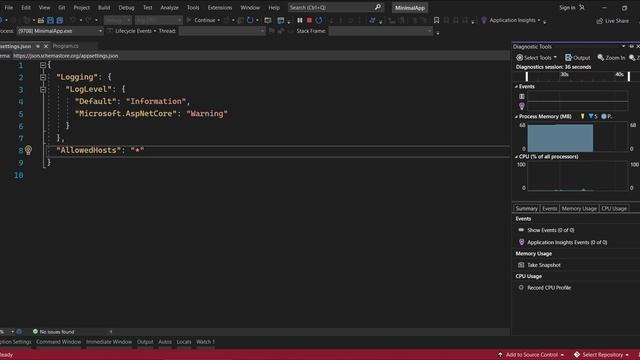Open the Continue button dropdown arrow

point(219,20)
